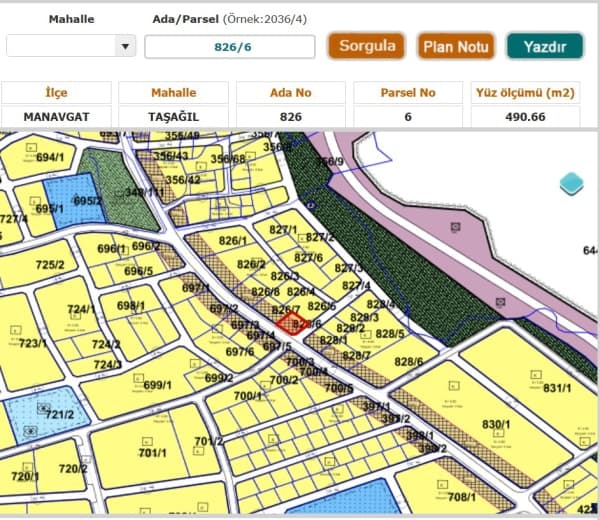Click the symbol icon in parcel 723/1
Screen dimensions: 600x520
click(x=16, y=330)
